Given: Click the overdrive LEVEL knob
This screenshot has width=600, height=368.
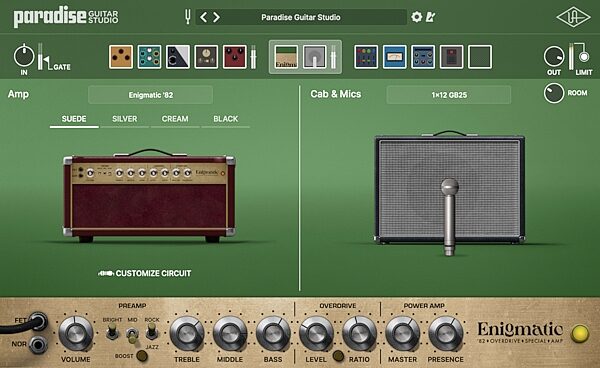Looking at the screenshot, I should (x=316, y=334).
